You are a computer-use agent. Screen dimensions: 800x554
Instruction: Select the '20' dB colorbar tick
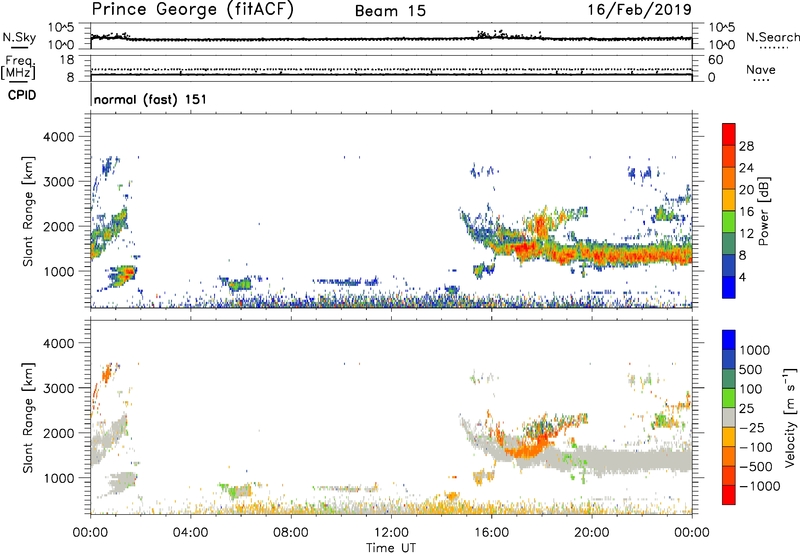click(x=746, y=190)
